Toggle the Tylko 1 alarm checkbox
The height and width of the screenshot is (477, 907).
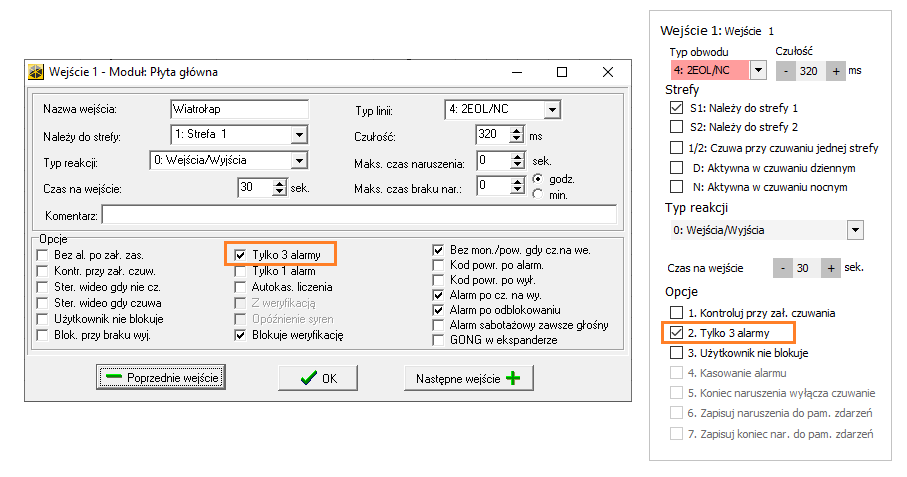click(x=240, y=271)
